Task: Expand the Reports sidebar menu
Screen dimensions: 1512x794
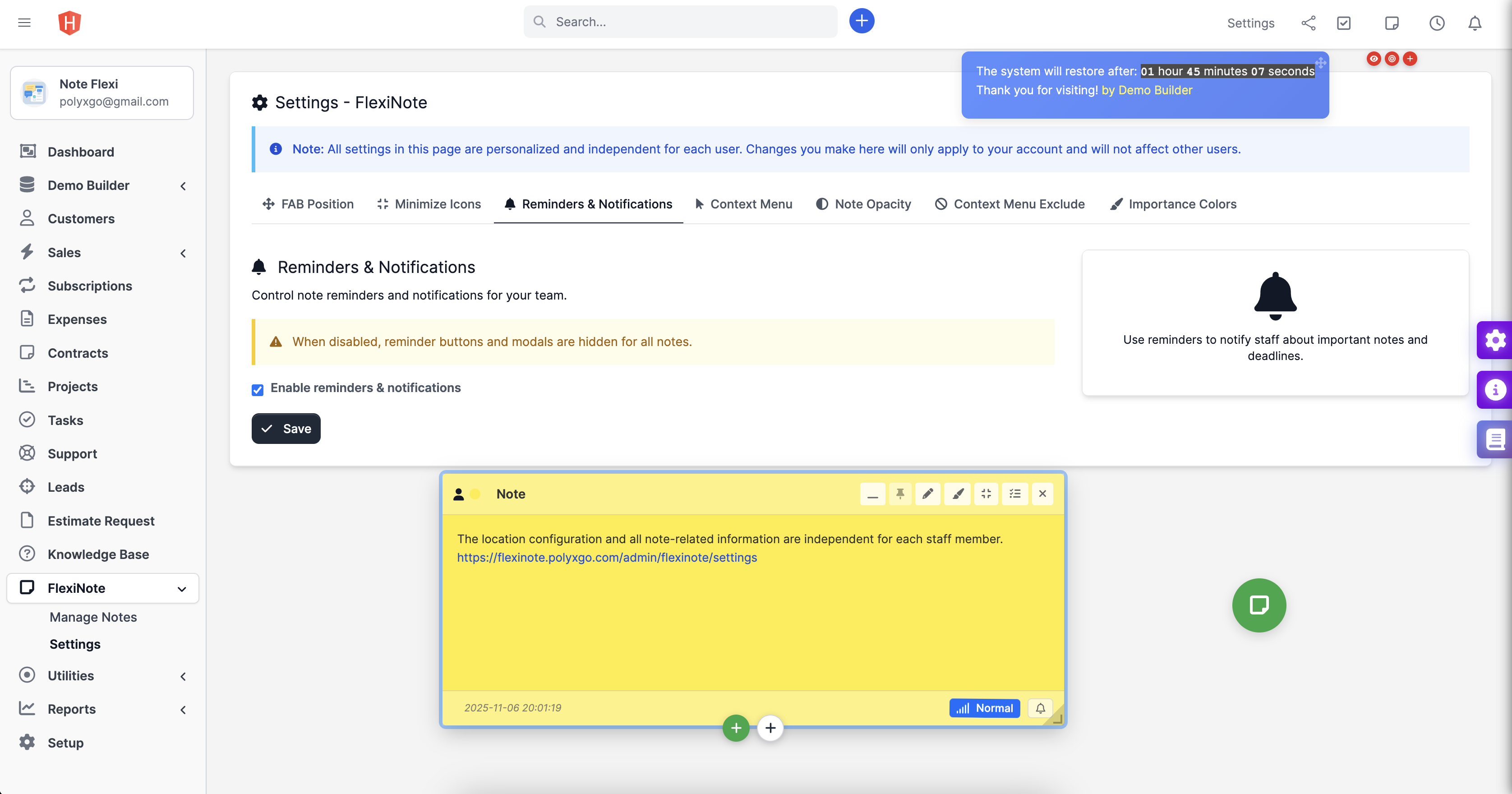Action: [103, 710]
